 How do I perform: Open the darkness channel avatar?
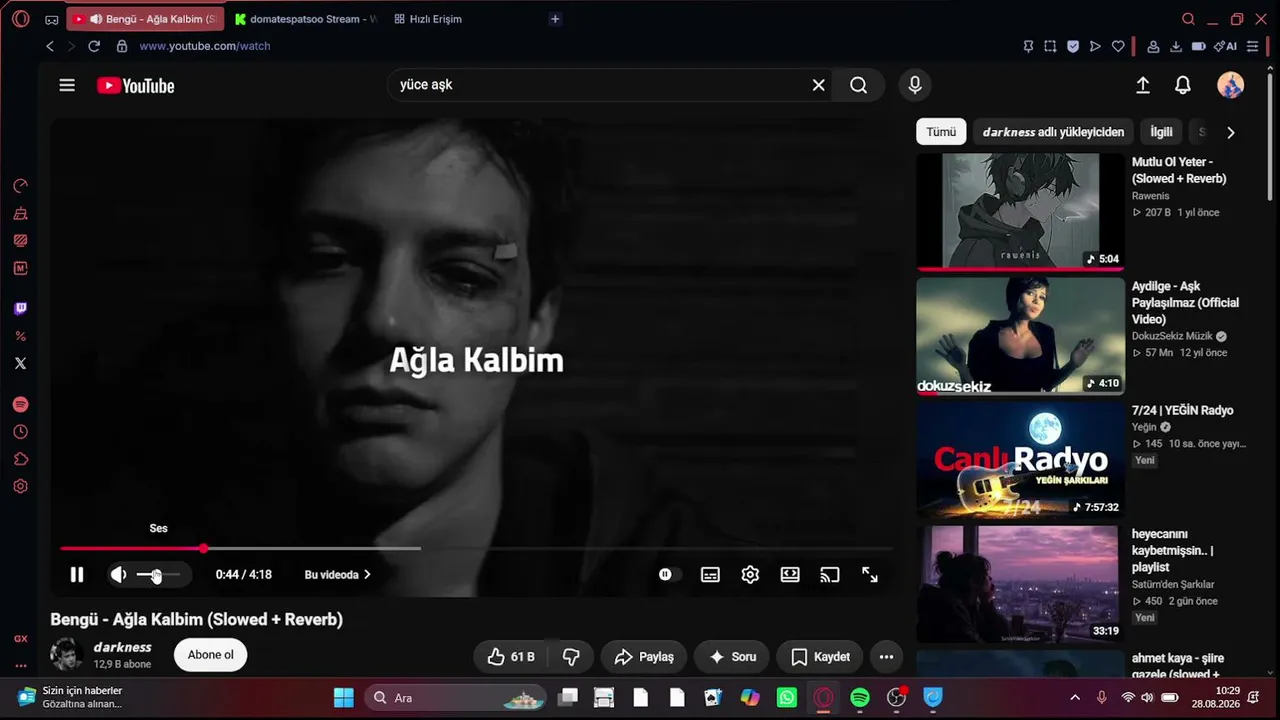(66, 655)
